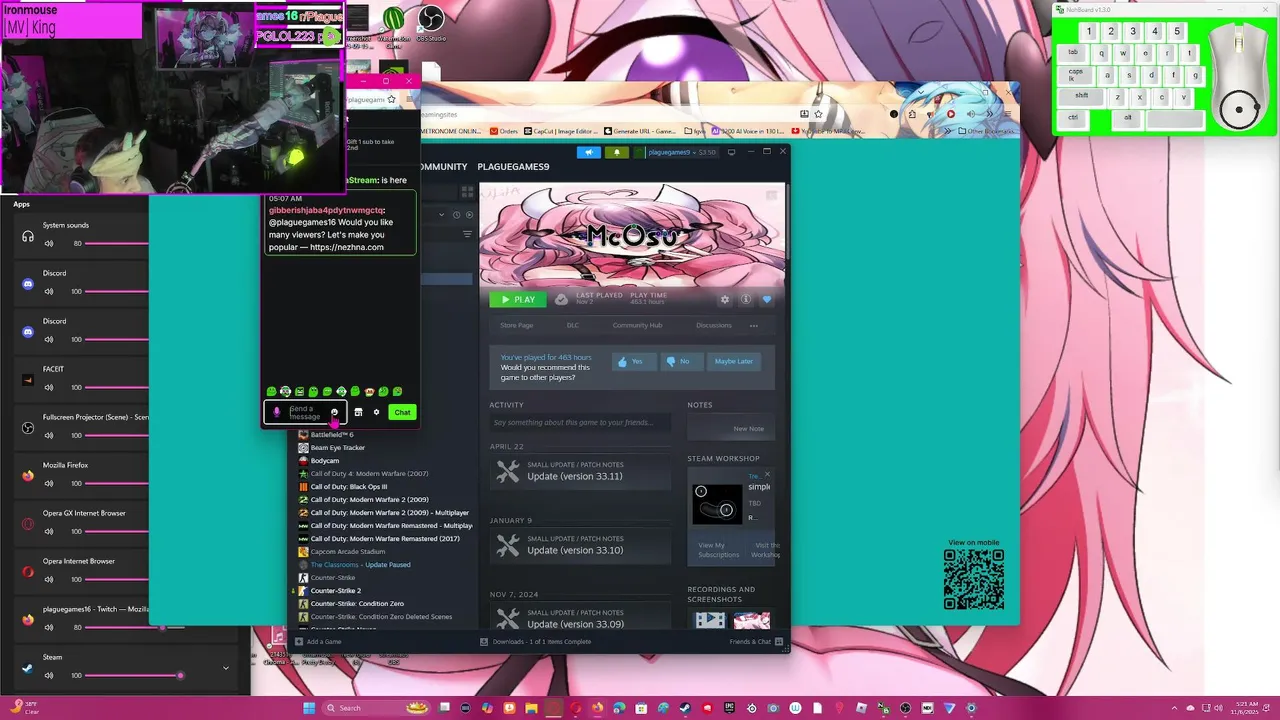Toggle the McOsu favorite heart icon
Image resolution: width=1280 pixels, height=720 pixels.
click(767, 299)
